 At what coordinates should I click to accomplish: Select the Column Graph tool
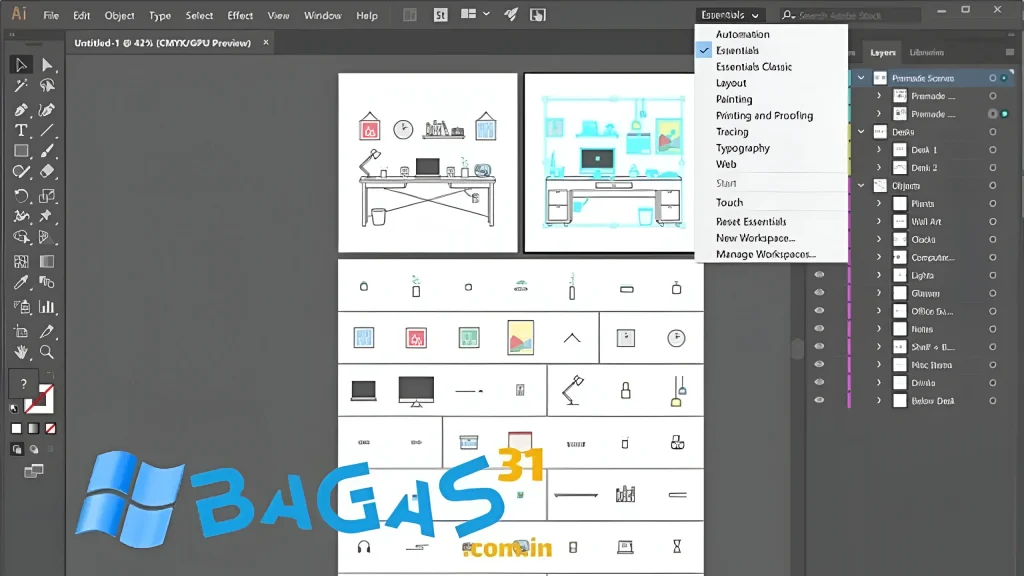(46, 306)
